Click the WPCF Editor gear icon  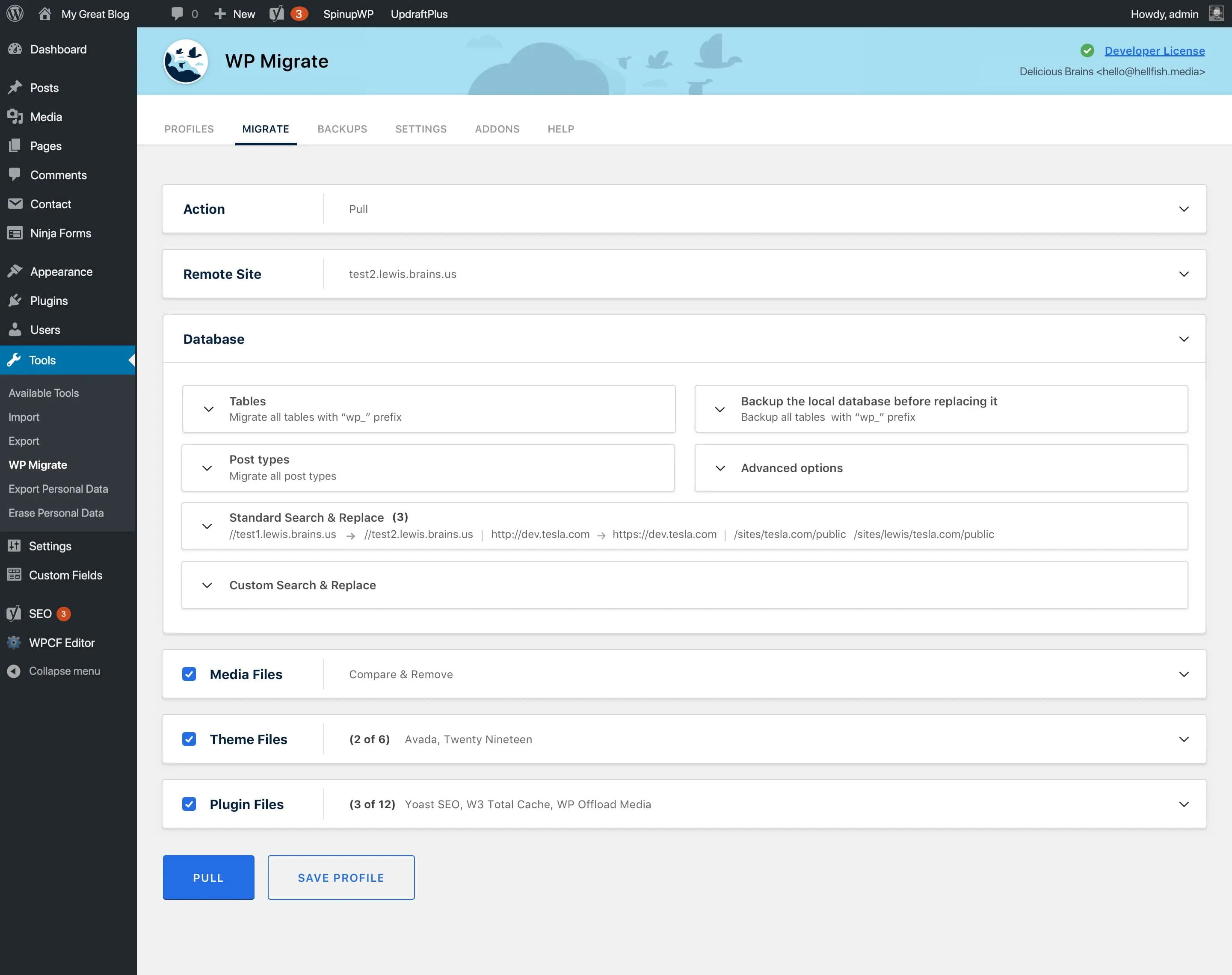14,642
